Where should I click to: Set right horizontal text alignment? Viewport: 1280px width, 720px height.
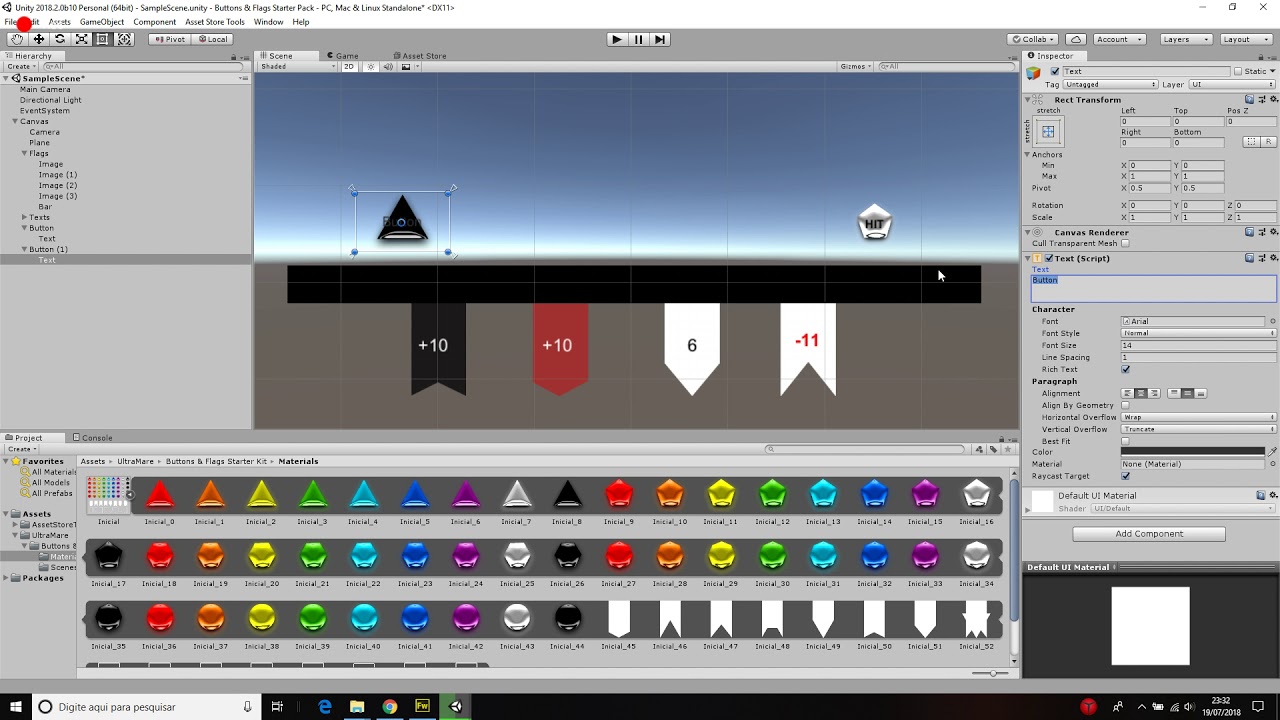(x=1154, y=393)
